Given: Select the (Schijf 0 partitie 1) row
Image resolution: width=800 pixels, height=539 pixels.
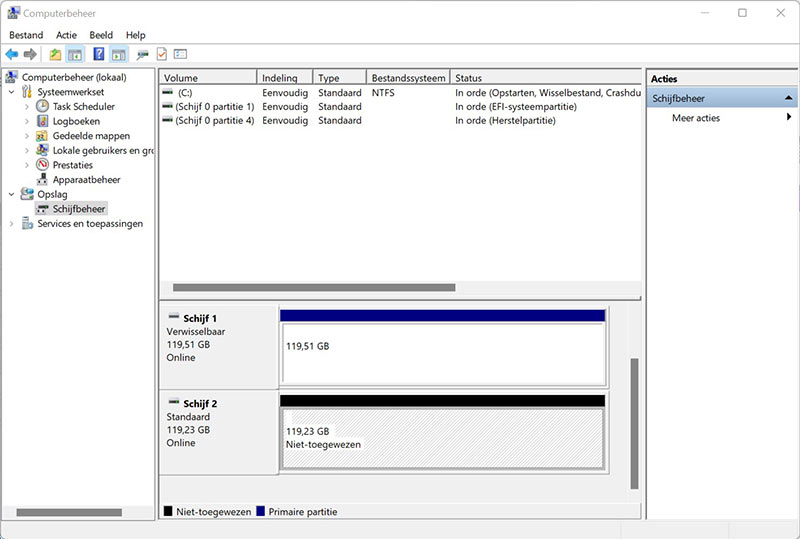Looking at the screenshot, I should 401,106.
